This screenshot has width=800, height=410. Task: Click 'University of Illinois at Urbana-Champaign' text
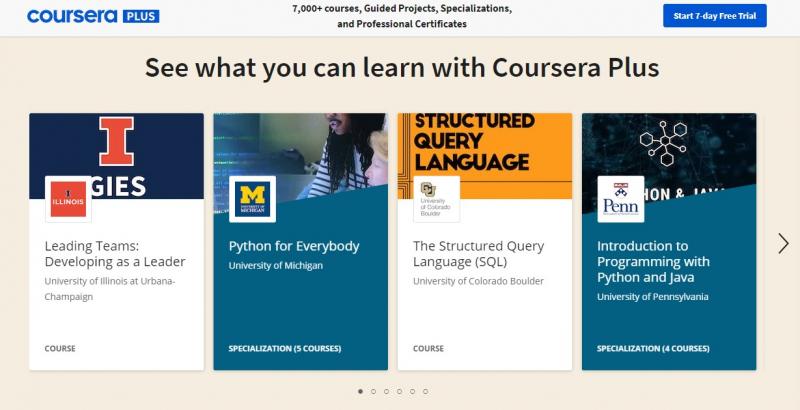(x=110, y=289)
